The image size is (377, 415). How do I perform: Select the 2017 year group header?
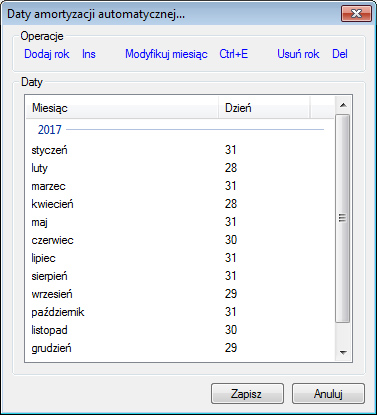point(180,129)
